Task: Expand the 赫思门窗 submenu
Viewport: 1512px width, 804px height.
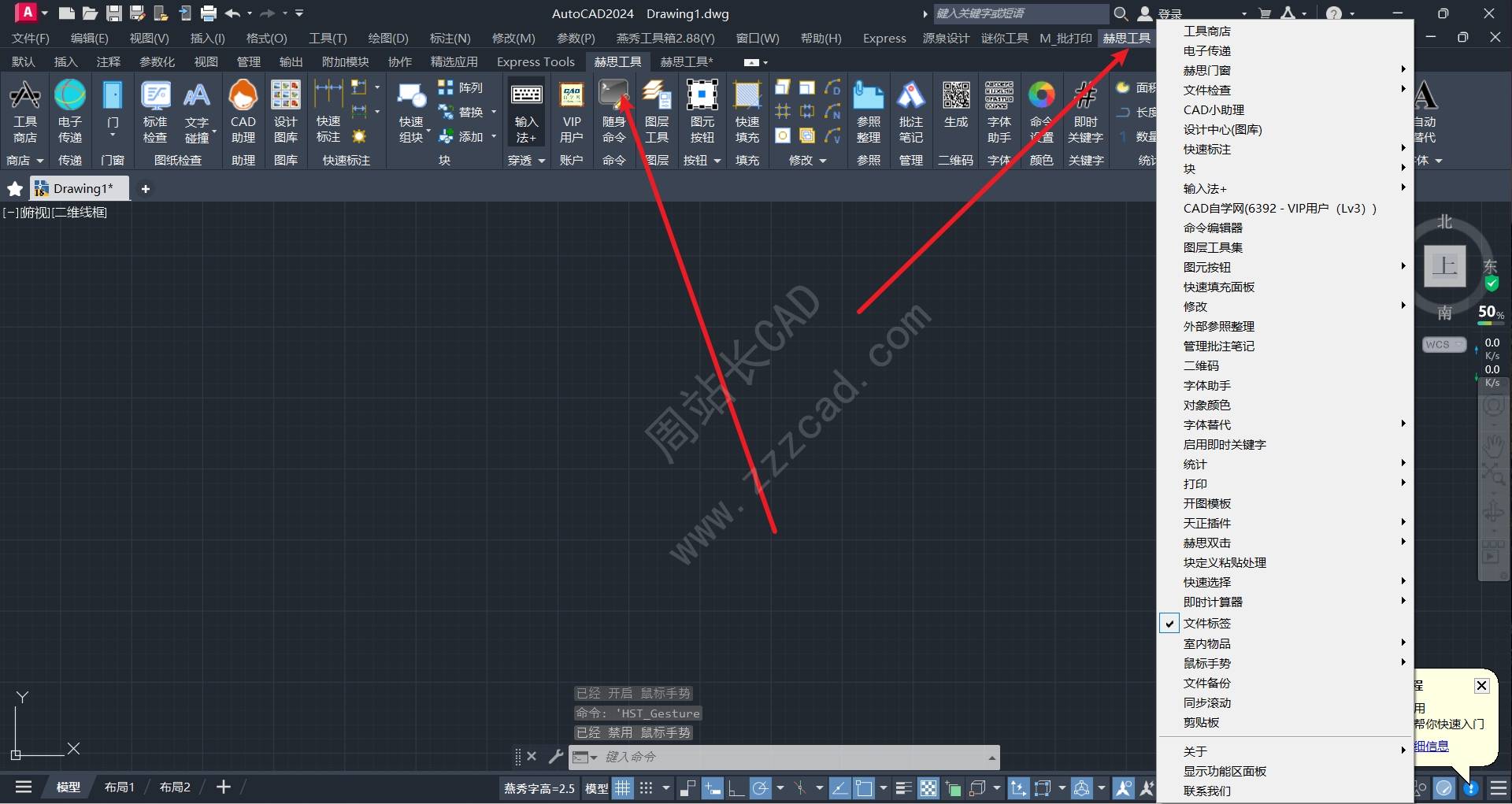Action: click(1285, 70)
